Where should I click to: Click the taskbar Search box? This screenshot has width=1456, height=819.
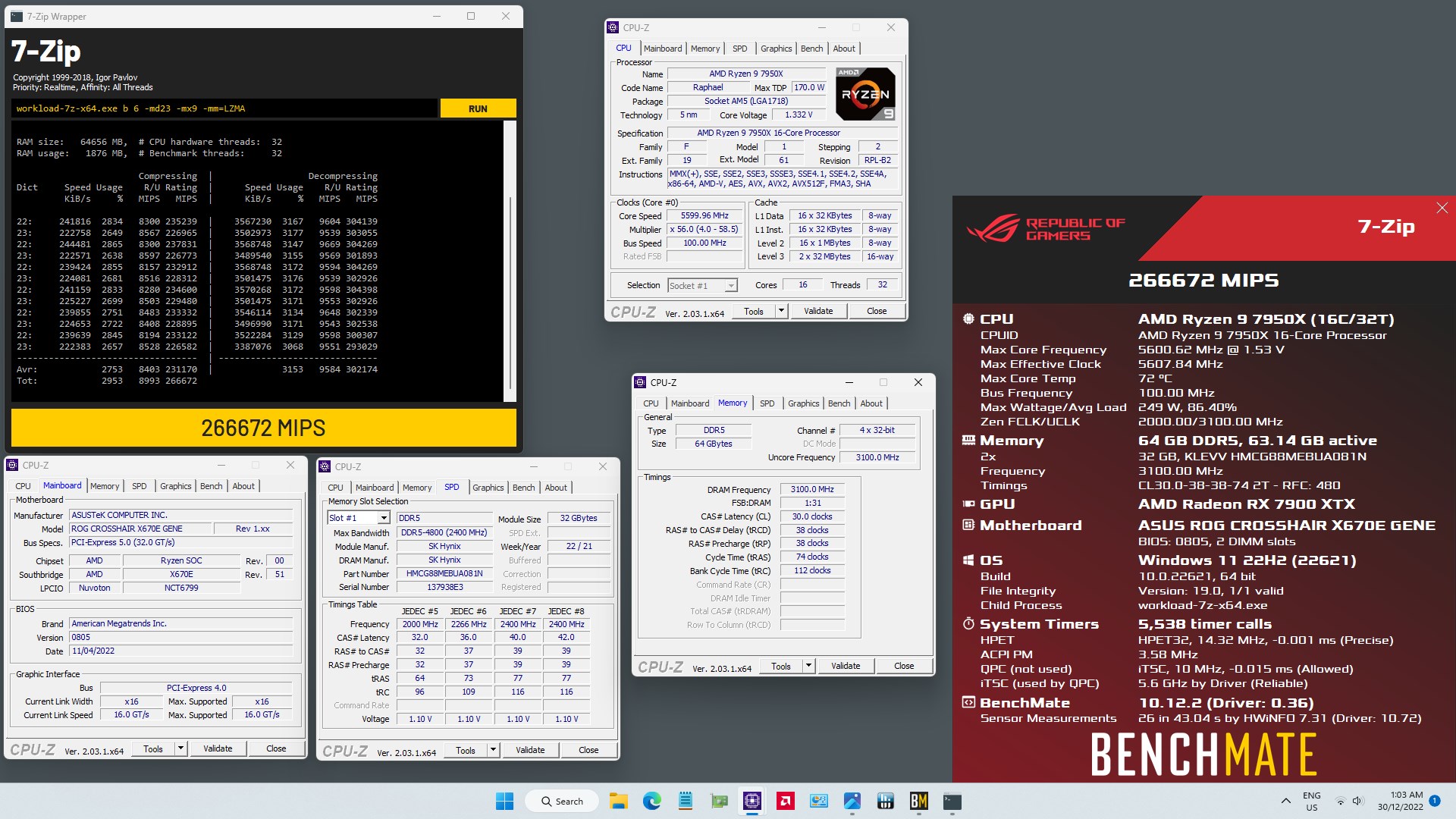(561, 801)
